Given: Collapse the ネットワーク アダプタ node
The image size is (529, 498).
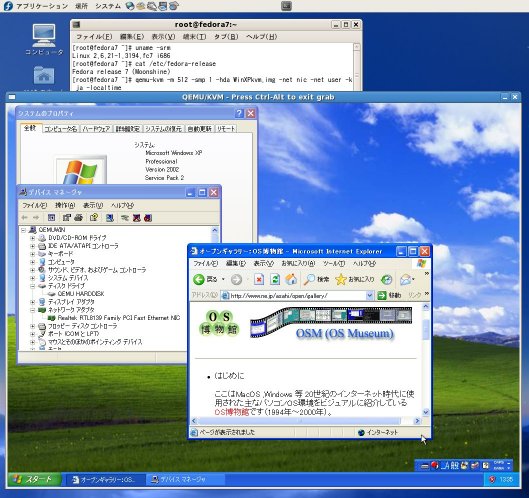Looking at the screenshot, I should pyautogui.click(x=32, y=310).
